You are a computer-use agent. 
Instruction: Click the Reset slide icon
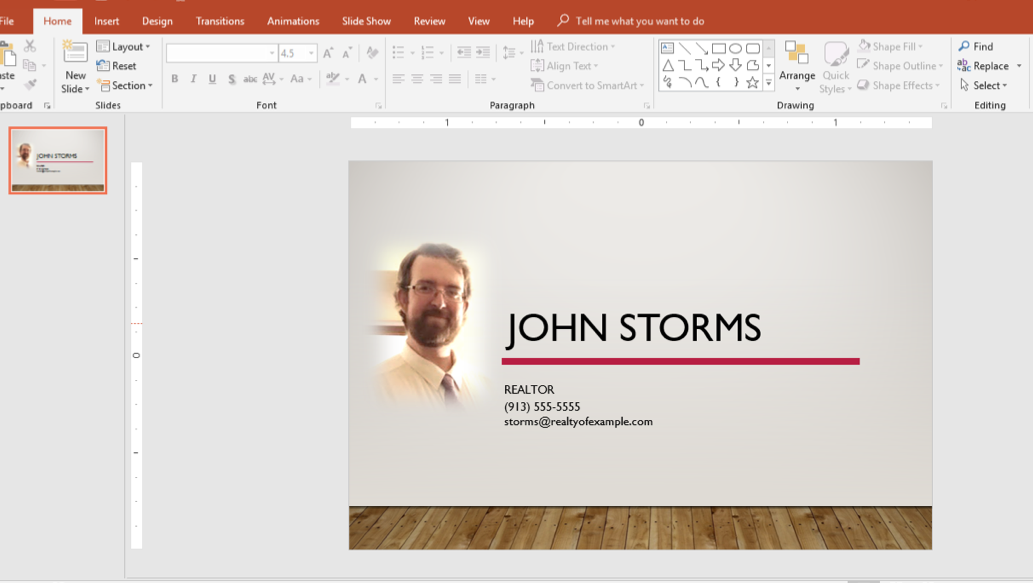coord(116,66)
